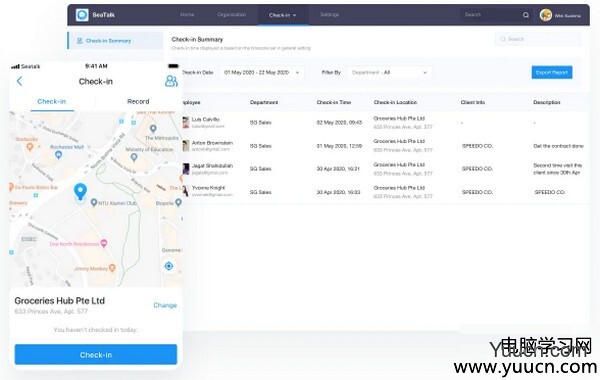Open the Organization menu item
The image size is (600, 380).
click(x=232, y=15)
